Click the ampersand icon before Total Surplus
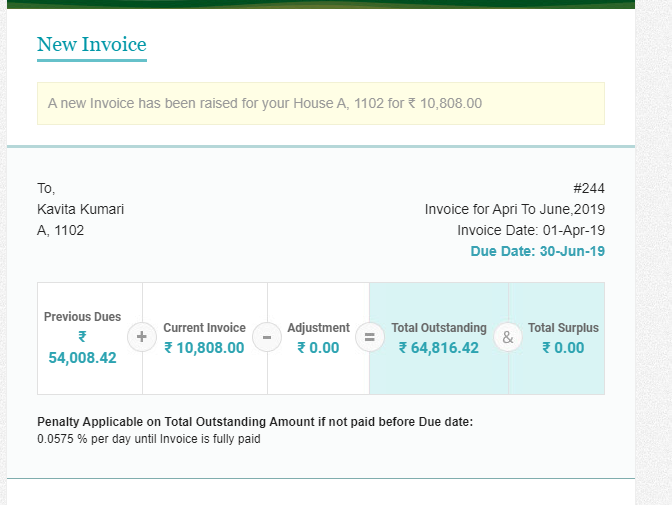This screenshot has width=672, height=505. tap(508, 338)
